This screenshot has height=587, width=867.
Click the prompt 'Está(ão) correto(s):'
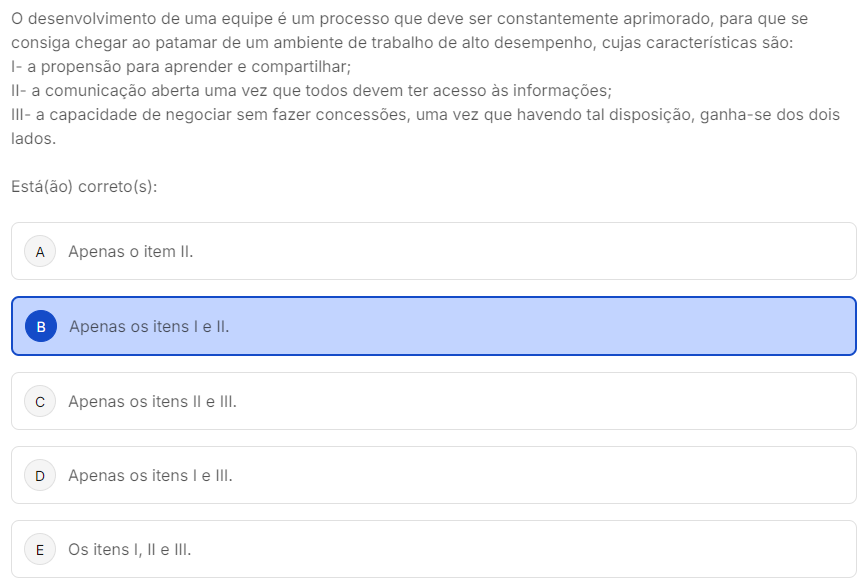coord(84,186)
